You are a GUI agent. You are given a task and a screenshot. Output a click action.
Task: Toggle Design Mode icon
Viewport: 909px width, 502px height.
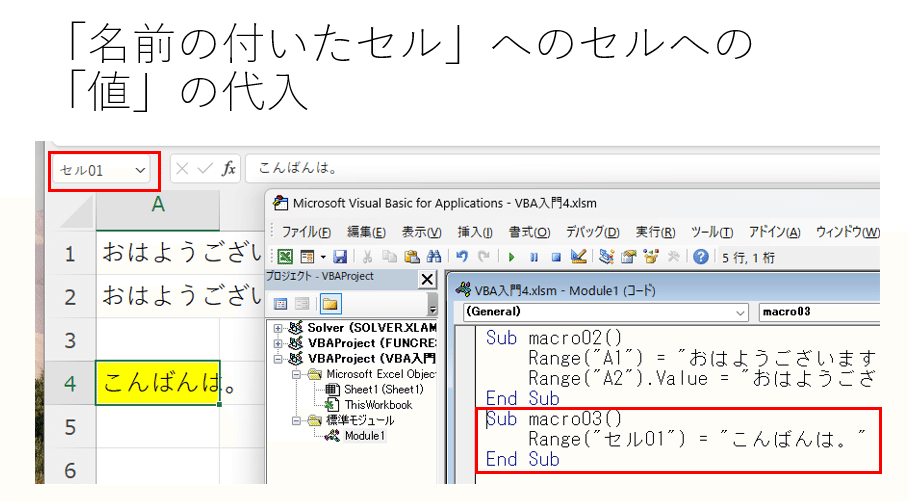click(579, 257)
